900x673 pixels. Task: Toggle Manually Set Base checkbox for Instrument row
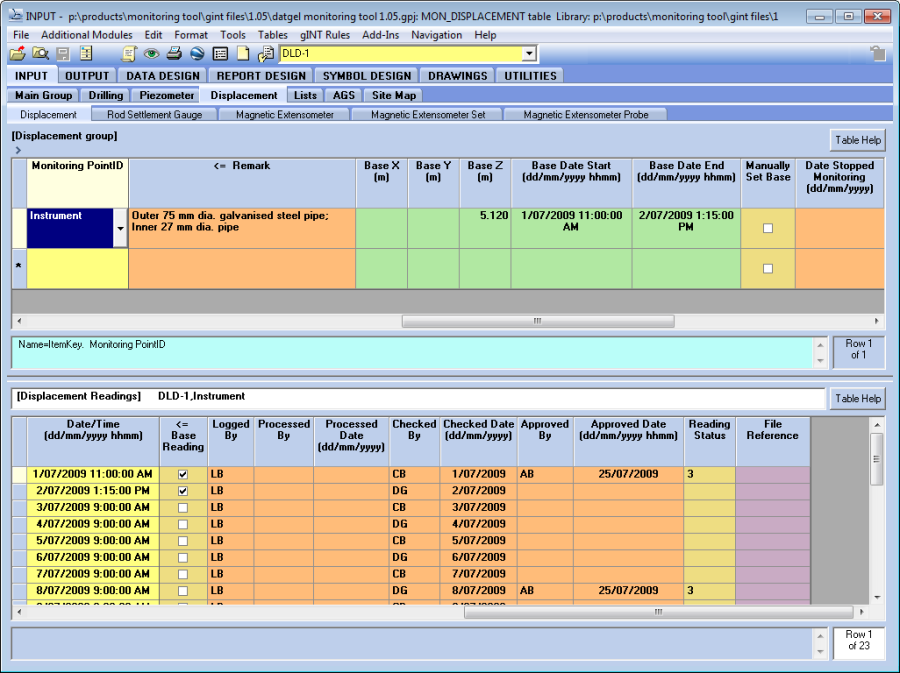pos(768,228)
